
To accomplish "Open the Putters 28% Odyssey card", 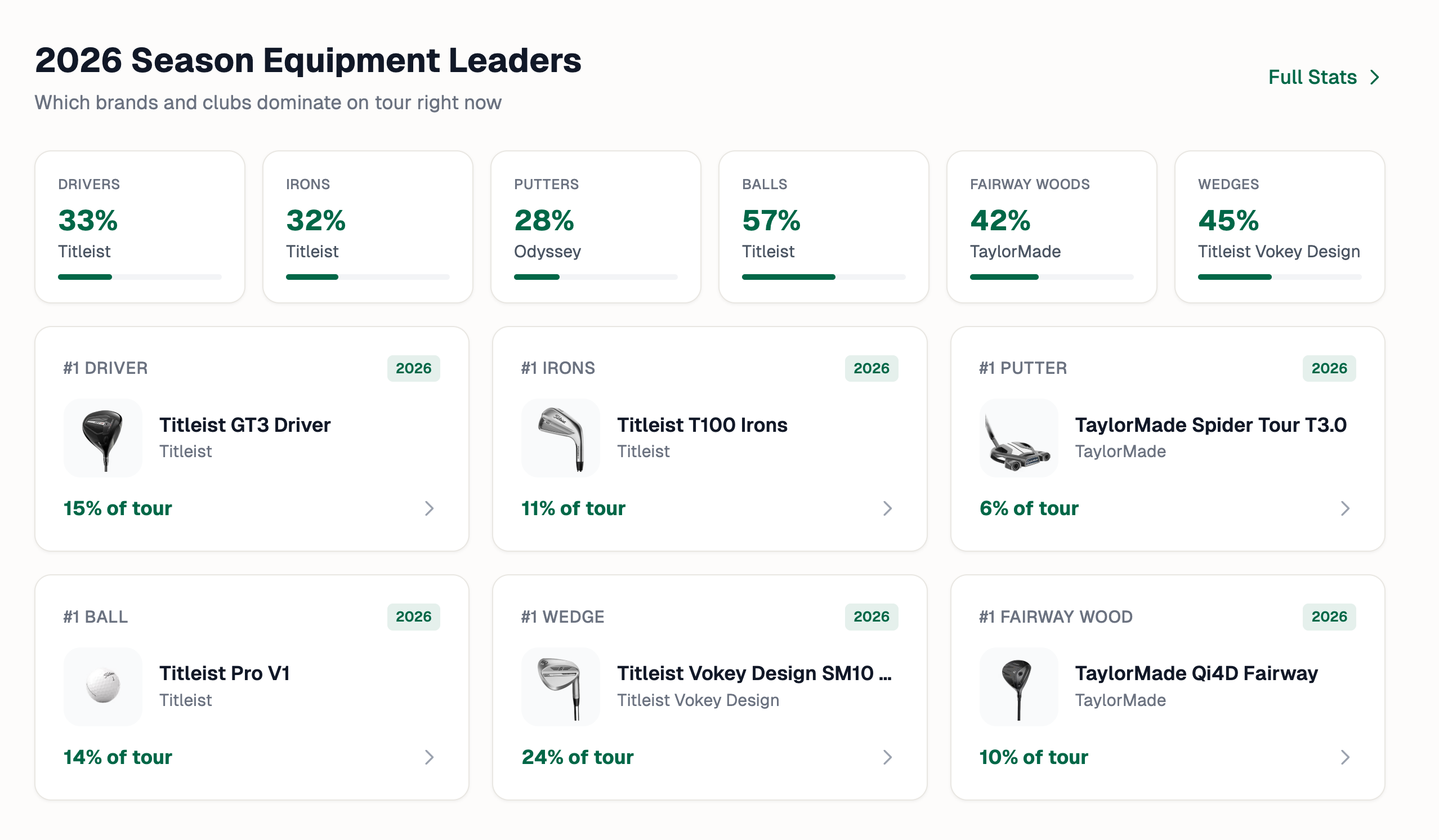I will pyautogui.click(x=596, y=227).
